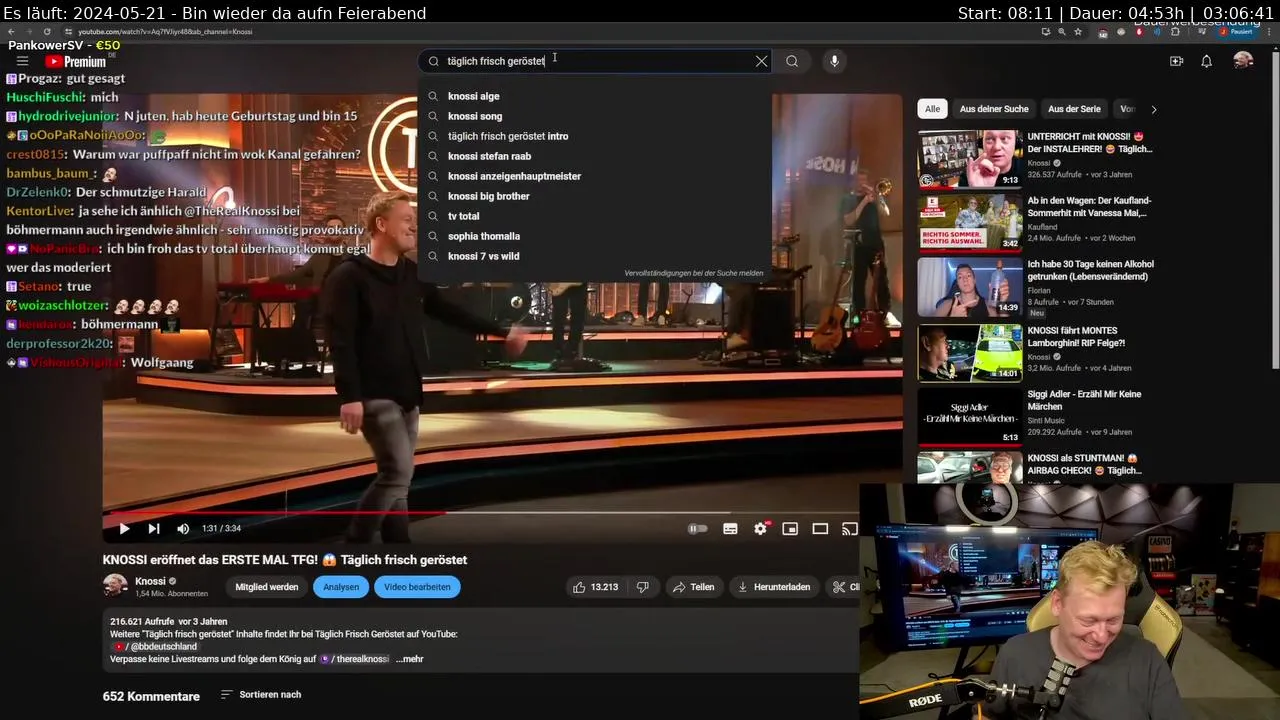The width and height of the screenshot is (1280, 720).
Task: Pick suggestion knossi big brother
Action: (x=595, y=196)
